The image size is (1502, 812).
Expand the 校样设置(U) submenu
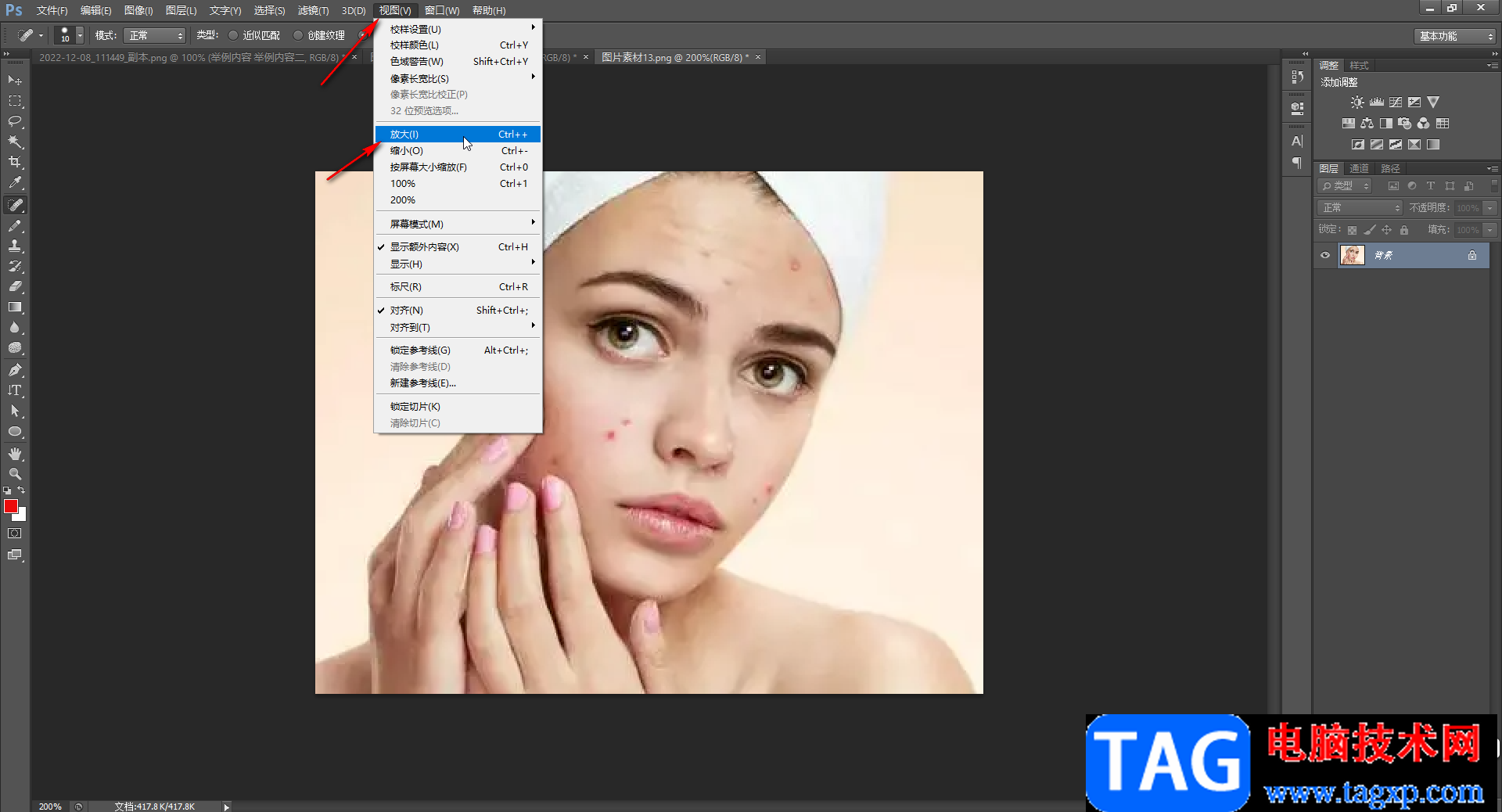(458, 29)
